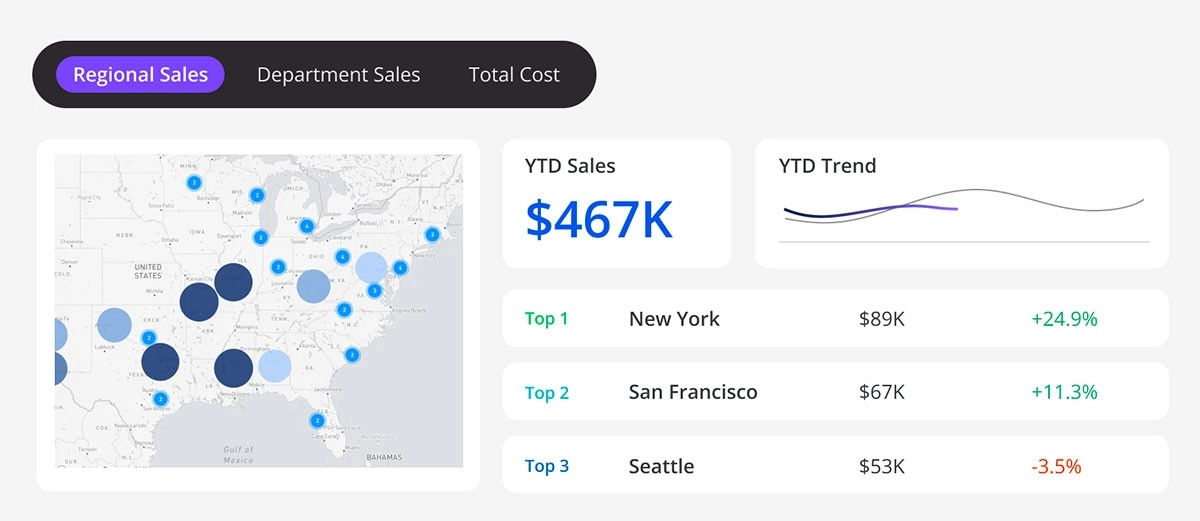Click the cluster marker on South Carolina coast
The width and height of the screenshot is (1200, 521).
coord(352,354)
